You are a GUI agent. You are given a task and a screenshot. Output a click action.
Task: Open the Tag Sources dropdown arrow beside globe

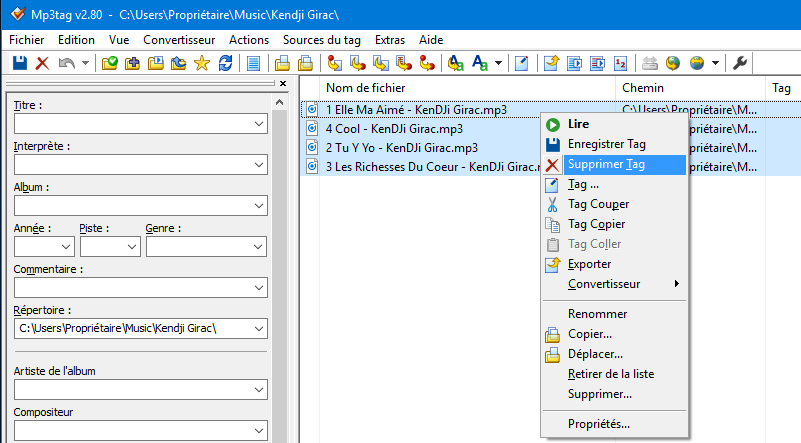pos(715,63)
